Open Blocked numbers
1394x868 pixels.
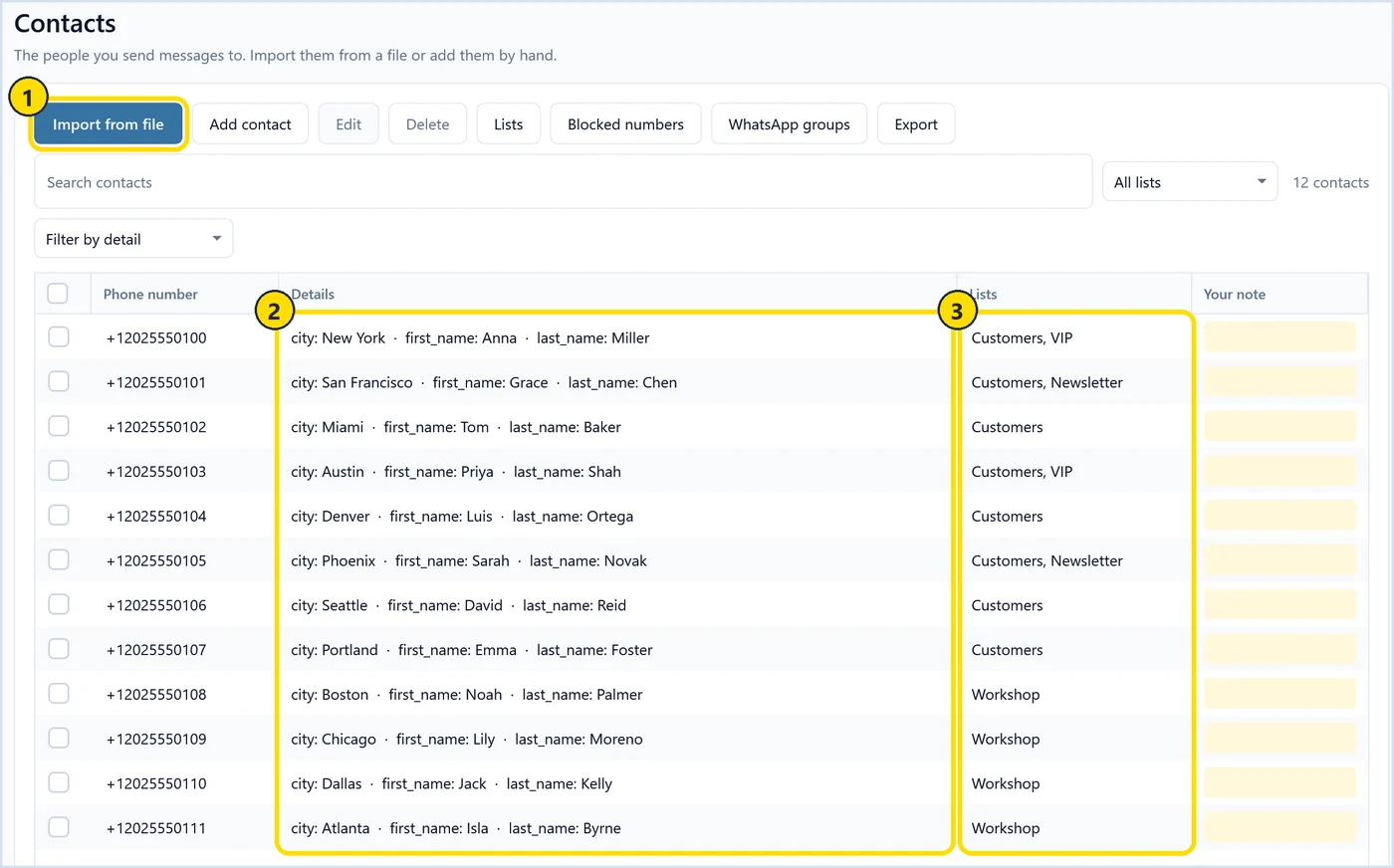[x=625, y=124]
